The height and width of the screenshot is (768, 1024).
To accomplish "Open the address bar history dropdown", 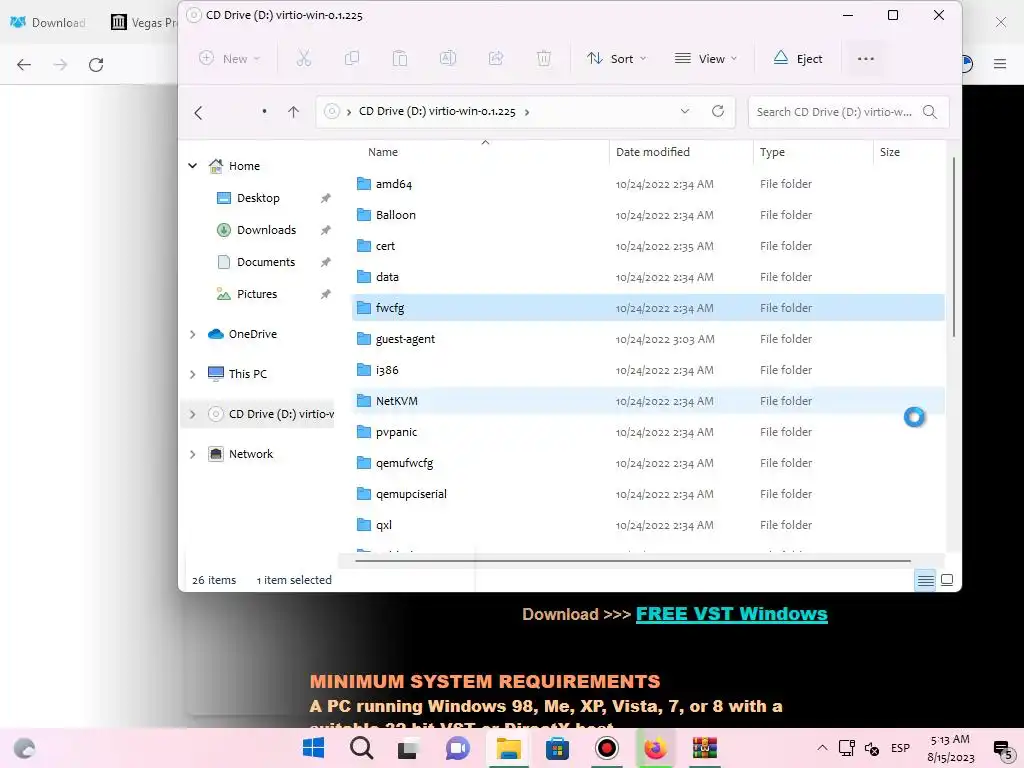I will (684, 111).
